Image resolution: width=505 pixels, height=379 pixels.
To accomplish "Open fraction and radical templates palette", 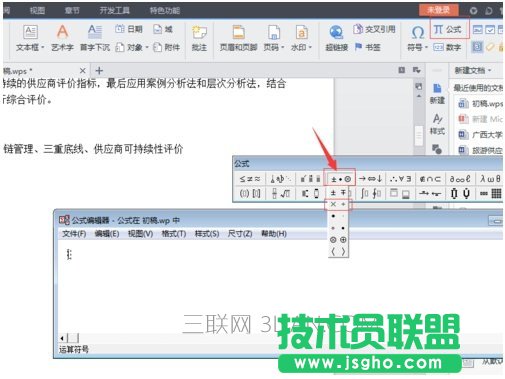I will (280, 193).
